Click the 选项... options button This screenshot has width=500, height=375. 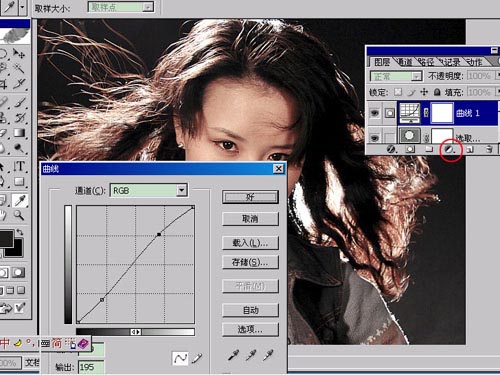pyautogui.click(x=250, y=330)
